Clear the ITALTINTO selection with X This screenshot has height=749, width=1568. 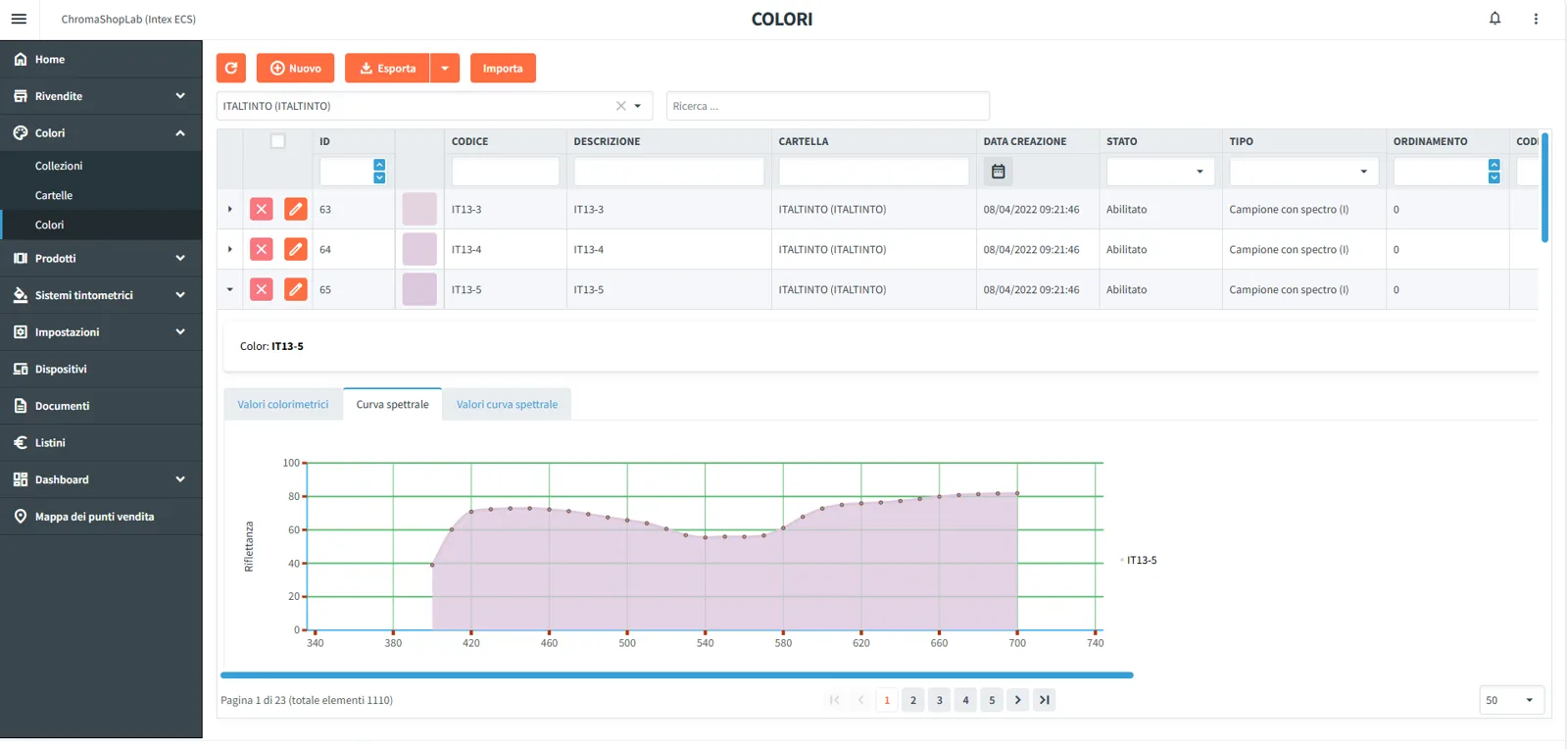(620, 106)
